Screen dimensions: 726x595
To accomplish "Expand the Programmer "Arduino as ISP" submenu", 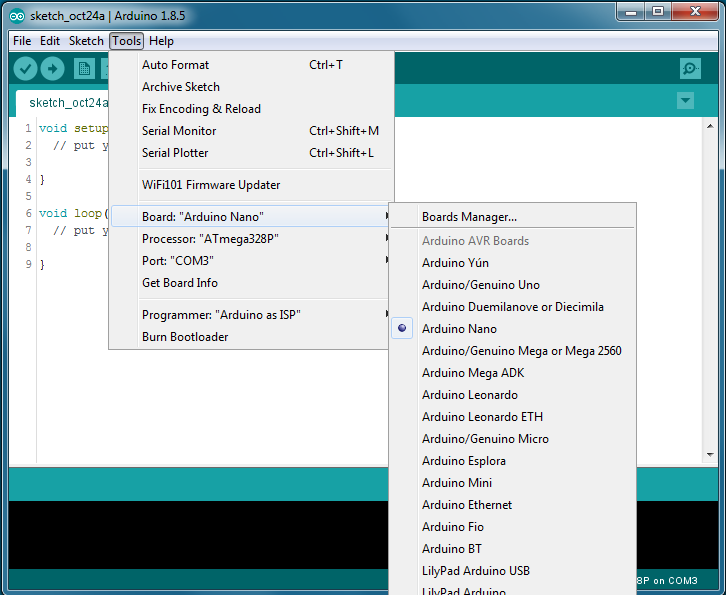I will [x=250, y=315].
